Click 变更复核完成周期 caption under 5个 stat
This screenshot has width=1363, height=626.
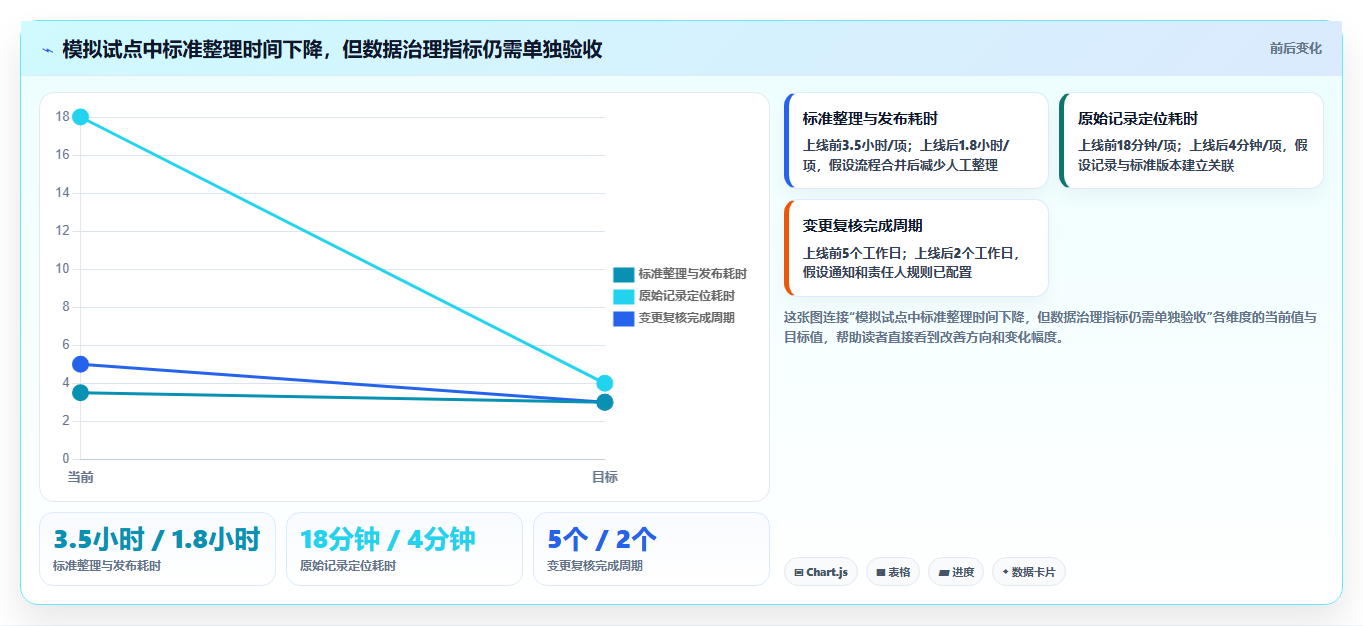(x=595, y=566)
